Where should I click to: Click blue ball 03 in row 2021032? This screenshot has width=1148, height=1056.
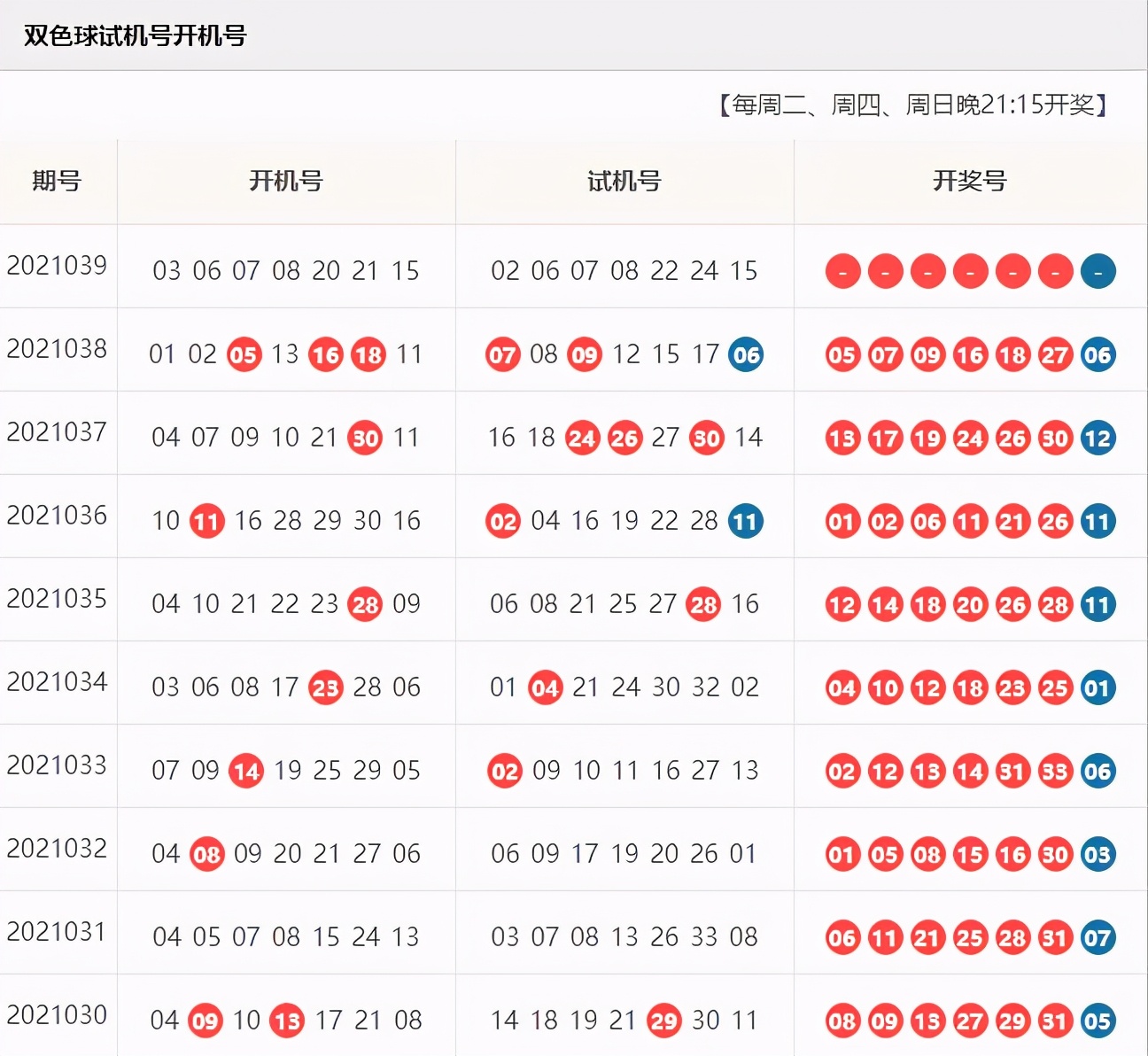pos(1098,855)
